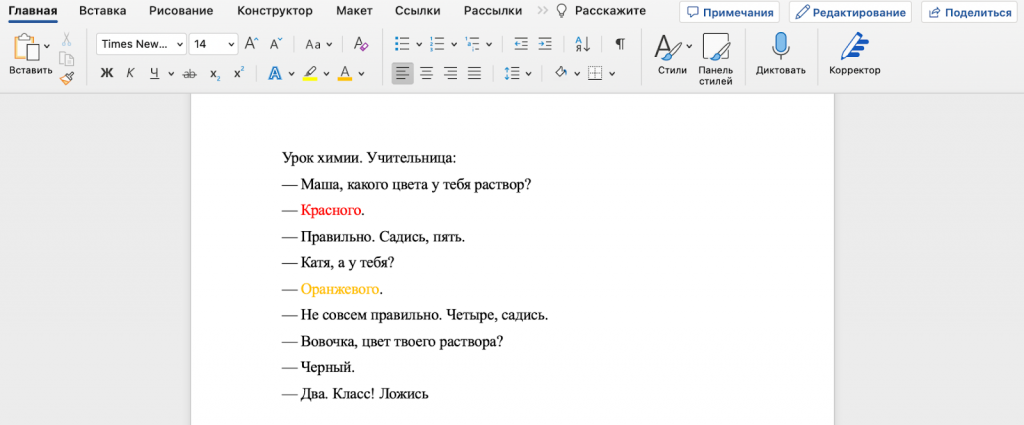This screenshot has width=1024, height=425.
Task: Open the Рассылки tab
Action: [492, 11]
